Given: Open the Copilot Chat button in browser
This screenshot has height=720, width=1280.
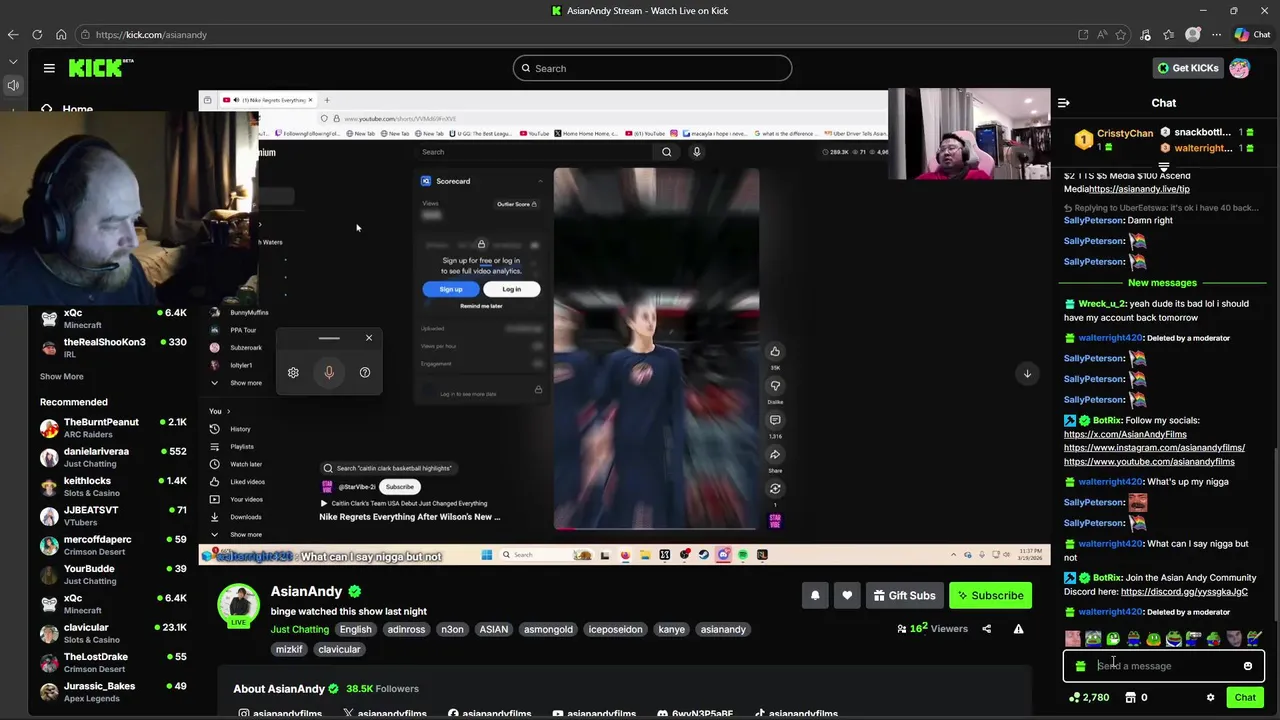Looking at the screenshot, I should click(x=1252, y=34).
